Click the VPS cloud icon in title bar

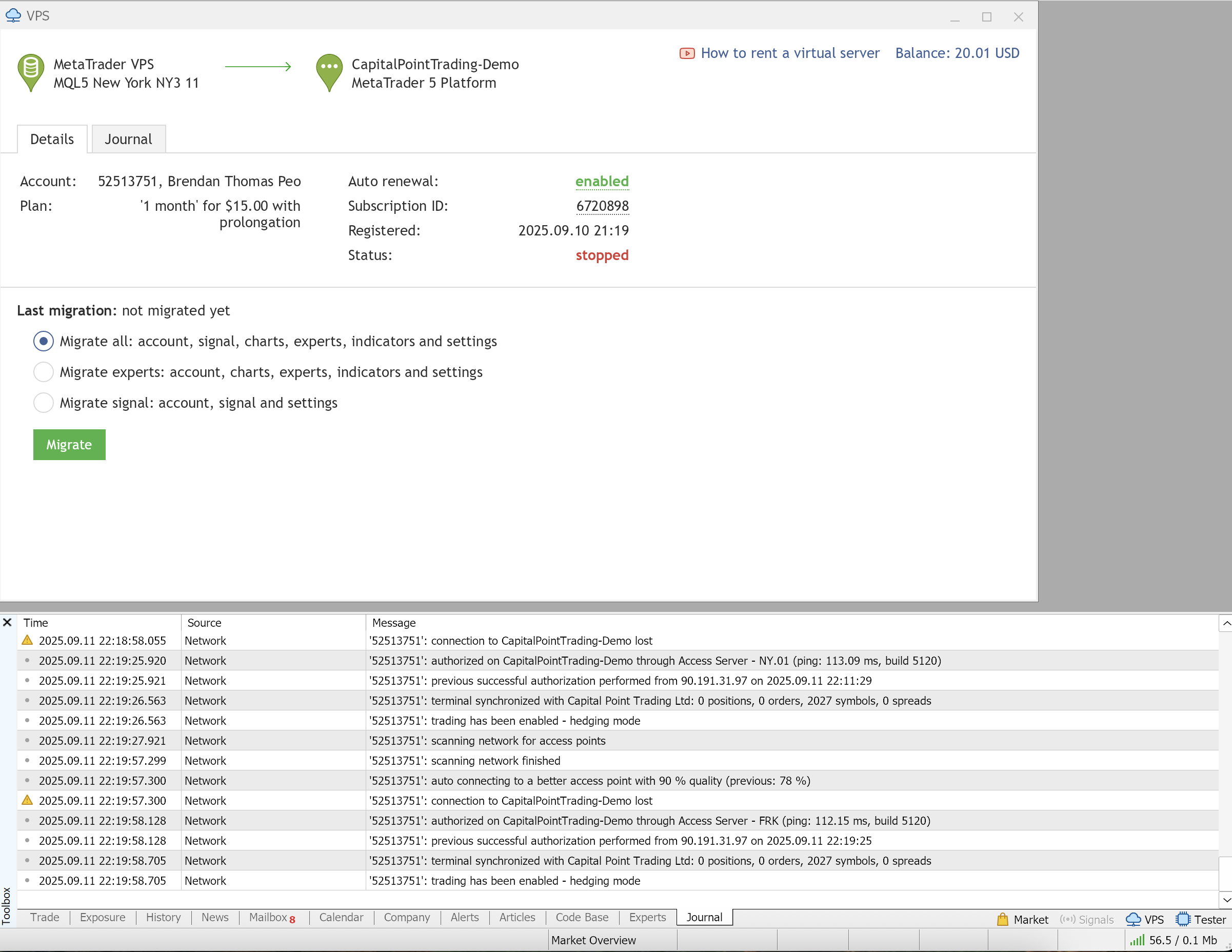point(13,15)
